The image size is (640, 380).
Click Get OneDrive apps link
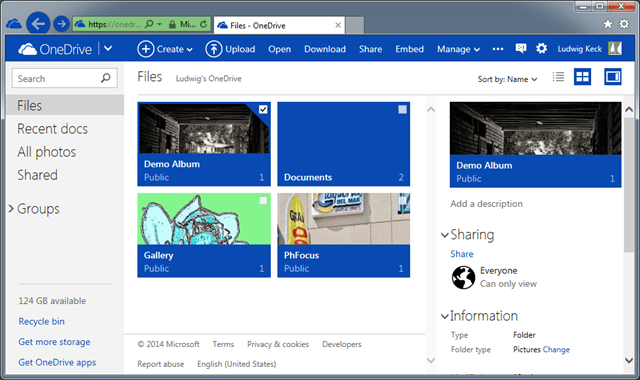(x=57, y=362)
